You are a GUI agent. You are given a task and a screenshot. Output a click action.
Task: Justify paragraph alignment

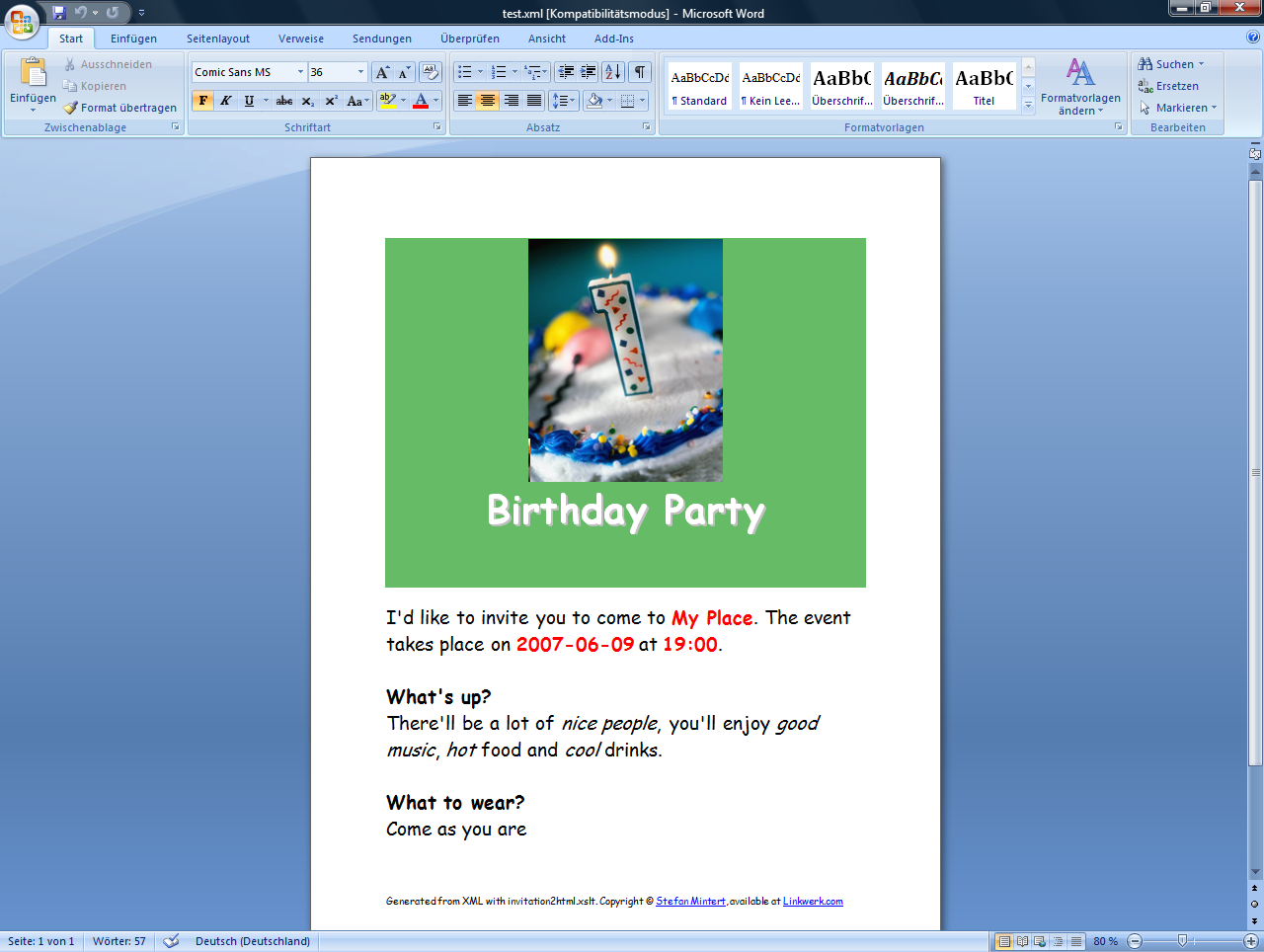[x=534, y=101]
